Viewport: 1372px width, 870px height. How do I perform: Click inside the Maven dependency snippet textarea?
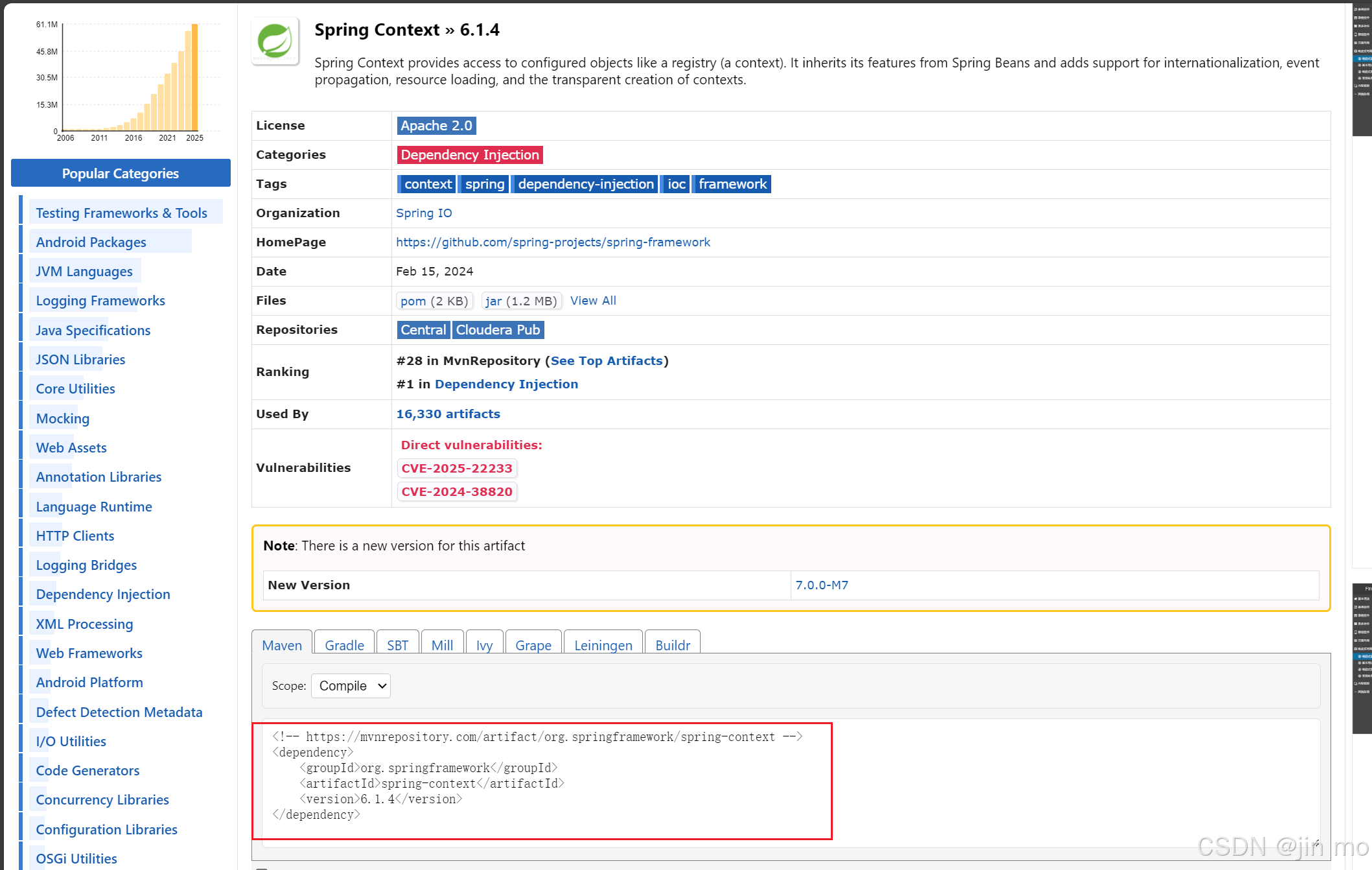pyautogui.click(x=791, y=783)
